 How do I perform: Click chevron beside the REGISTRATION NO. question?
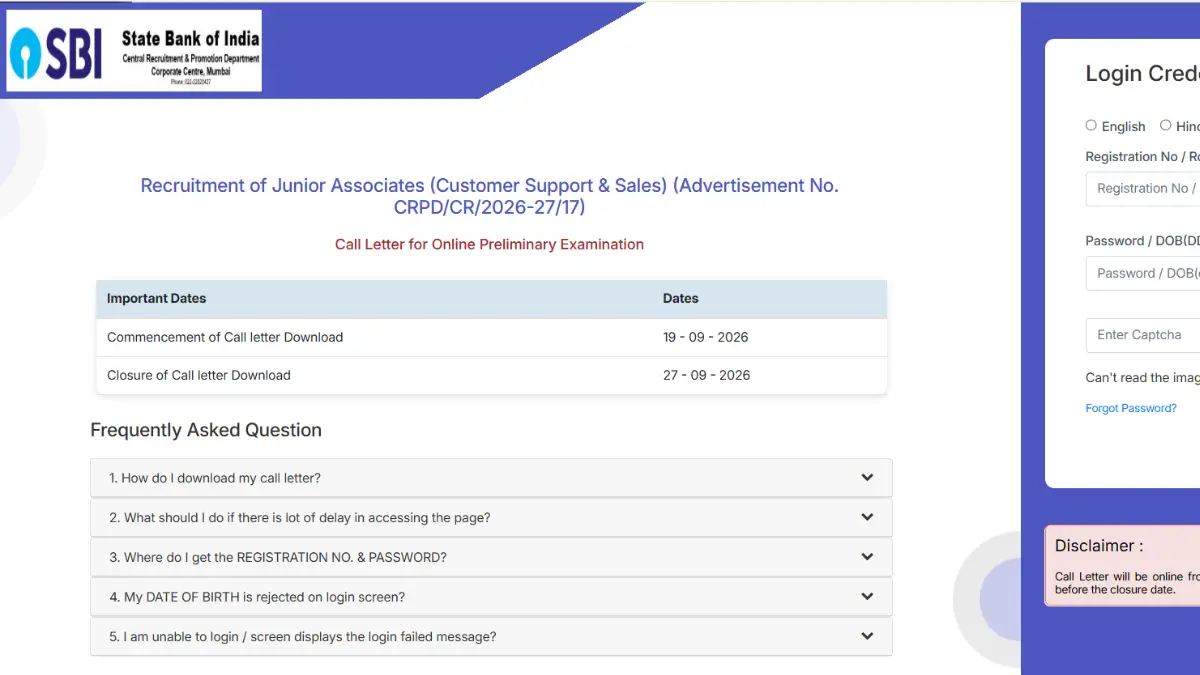[x=867, y=557]
